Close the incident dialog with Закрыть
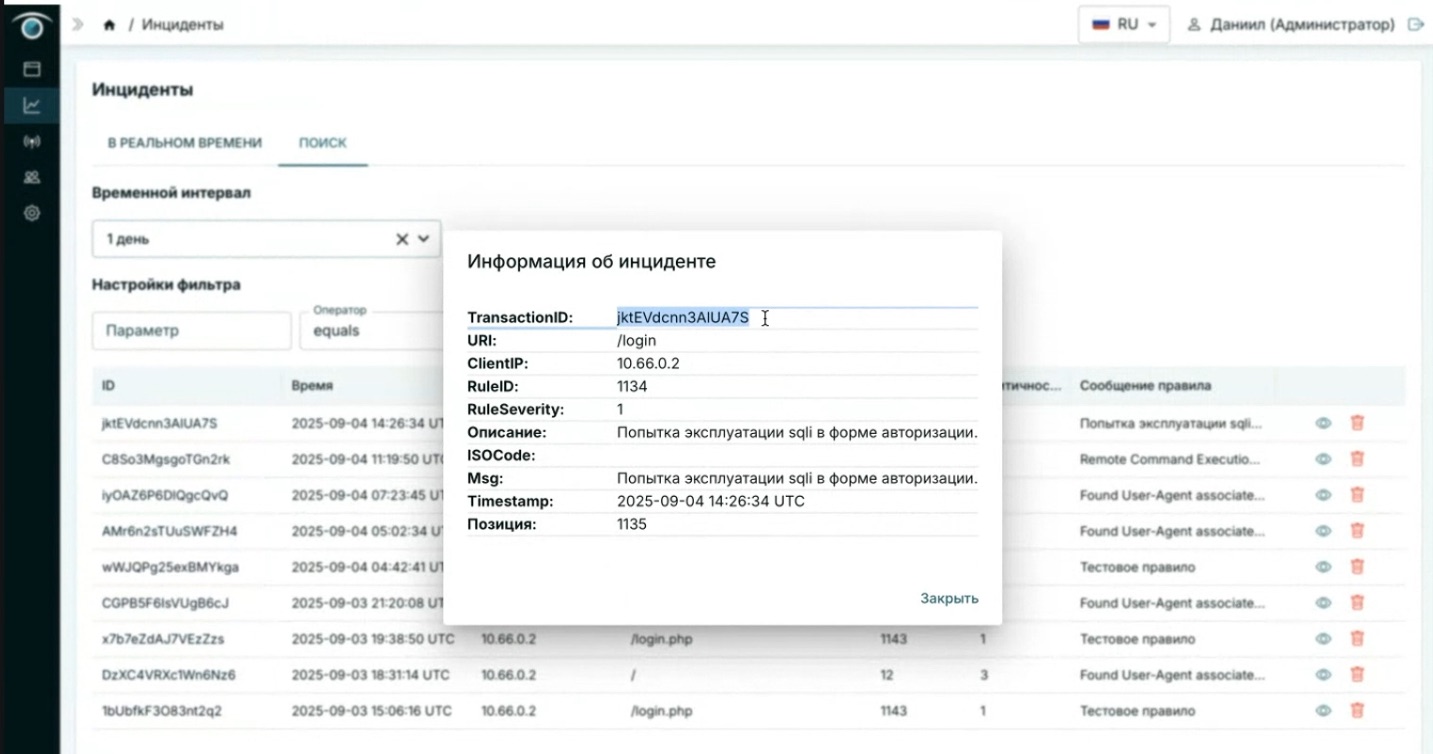Viewport: 1433px width, 754px height. (x=949, y=598)
